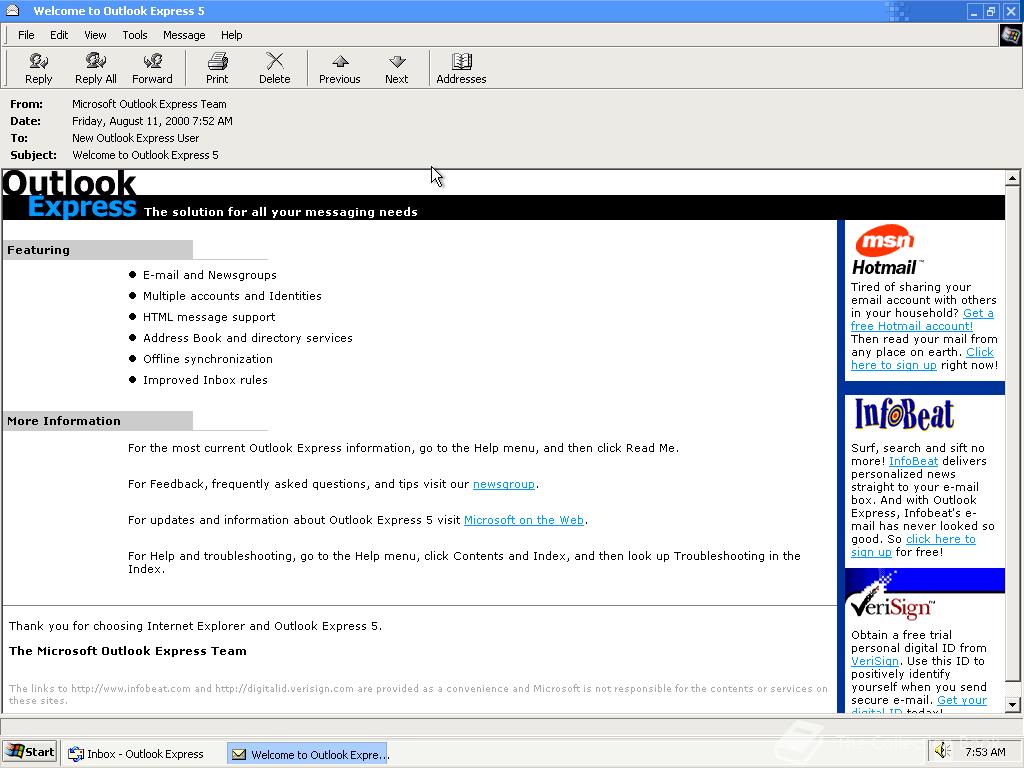Click the scrollbar up arrow

(1012, 178)
